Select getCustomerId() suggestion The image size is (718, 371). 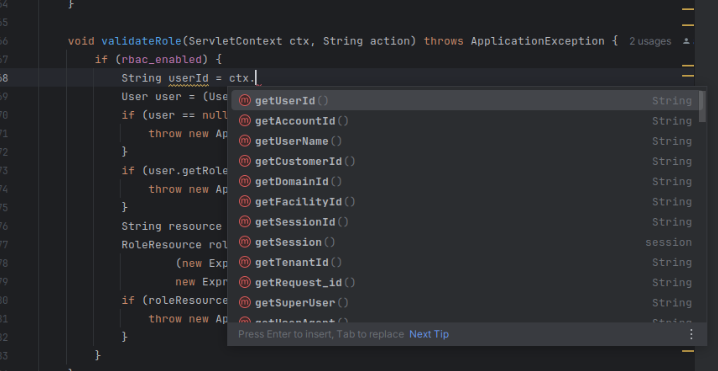coord(466,161)
